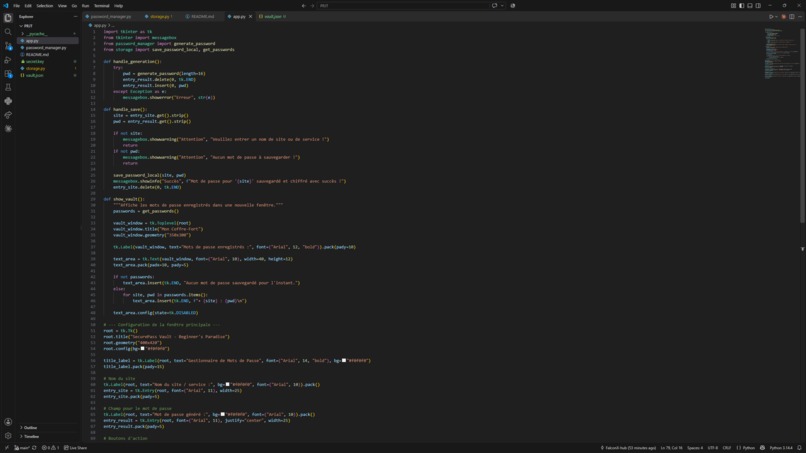Click the remote window indicator in status bar
The height and width of the screenshot is (453, 806).
[6, 448]
